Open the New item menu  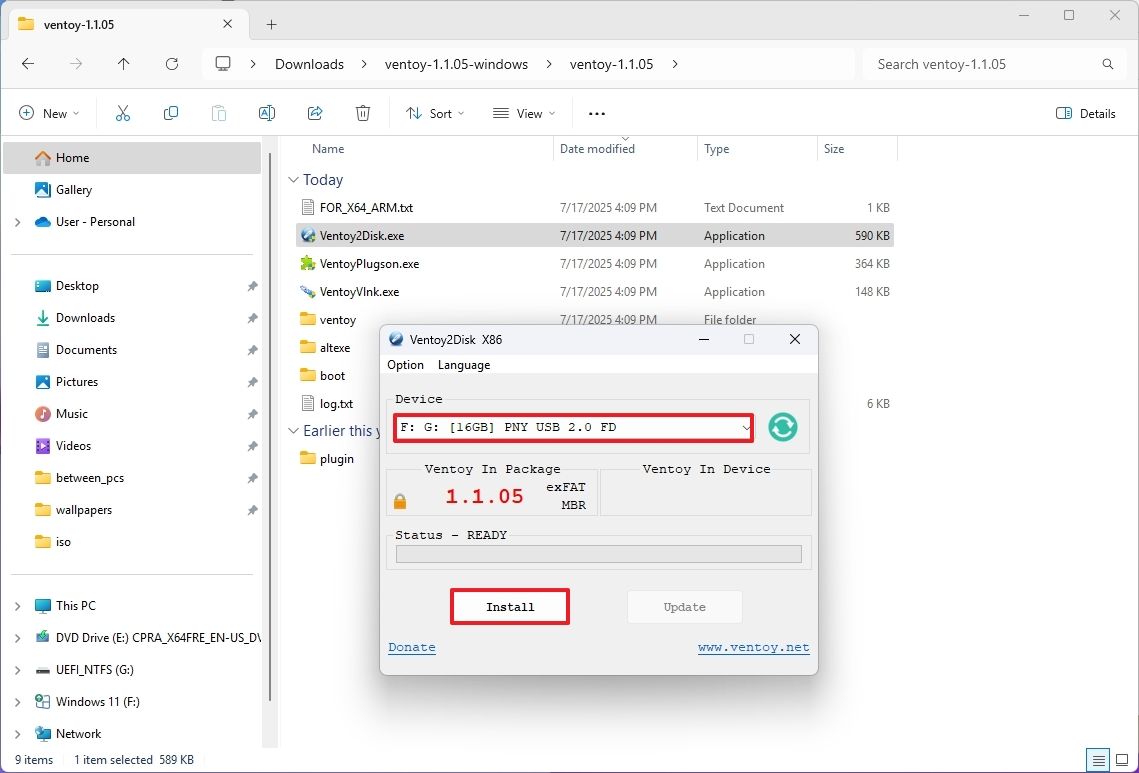coord(48,113)
